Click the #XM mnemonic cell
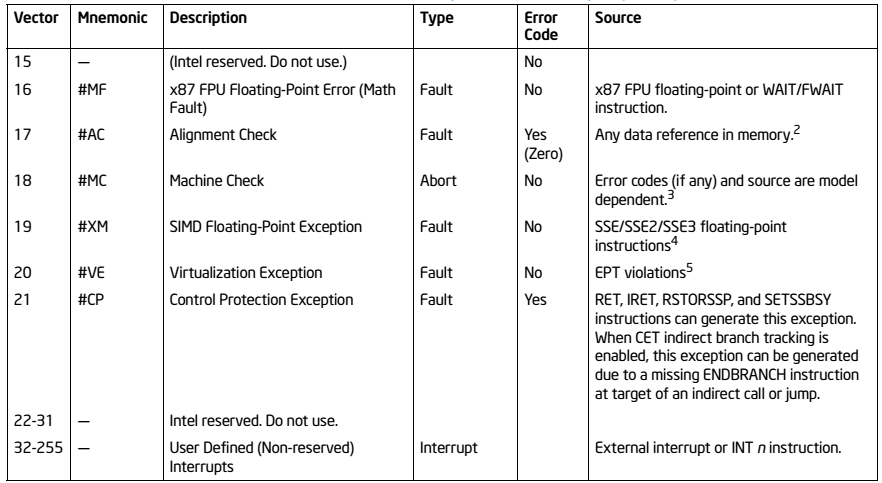The width and height of the screenshot is (882, 483). pos(93,227)
